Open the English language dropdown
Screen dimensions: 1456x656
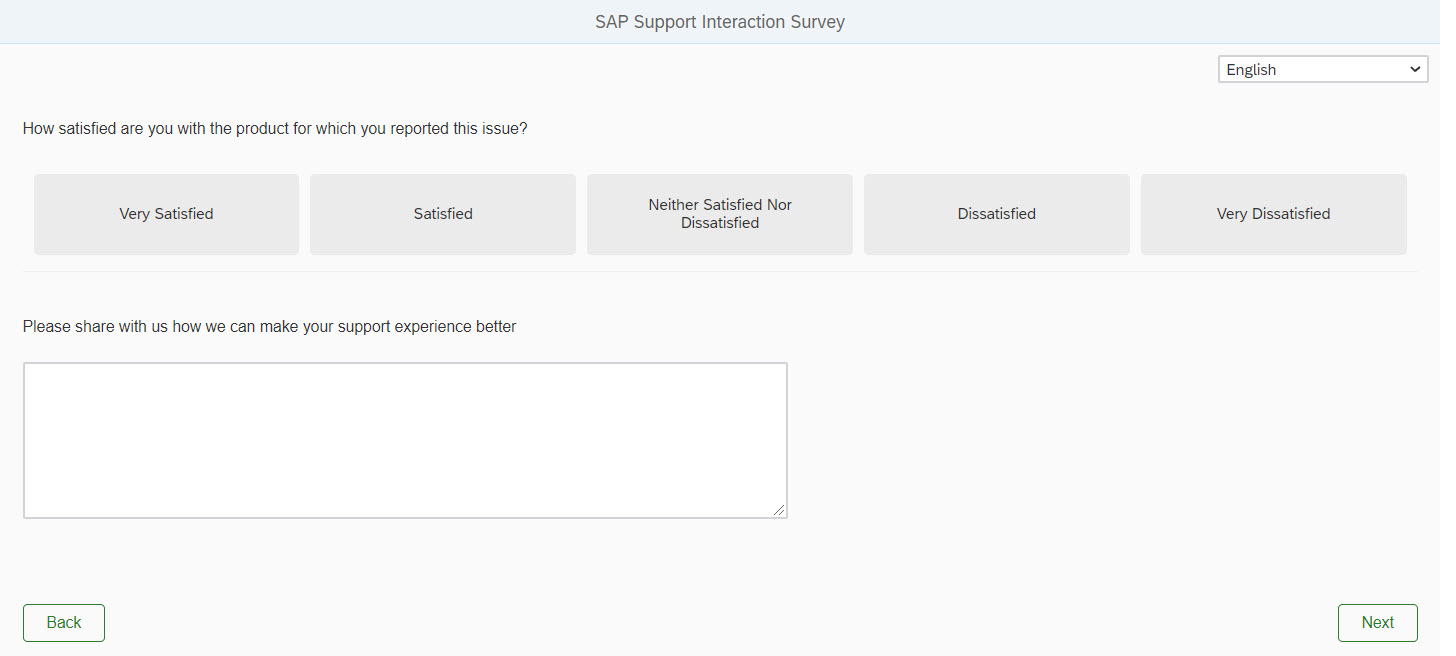coord(1323,69)
